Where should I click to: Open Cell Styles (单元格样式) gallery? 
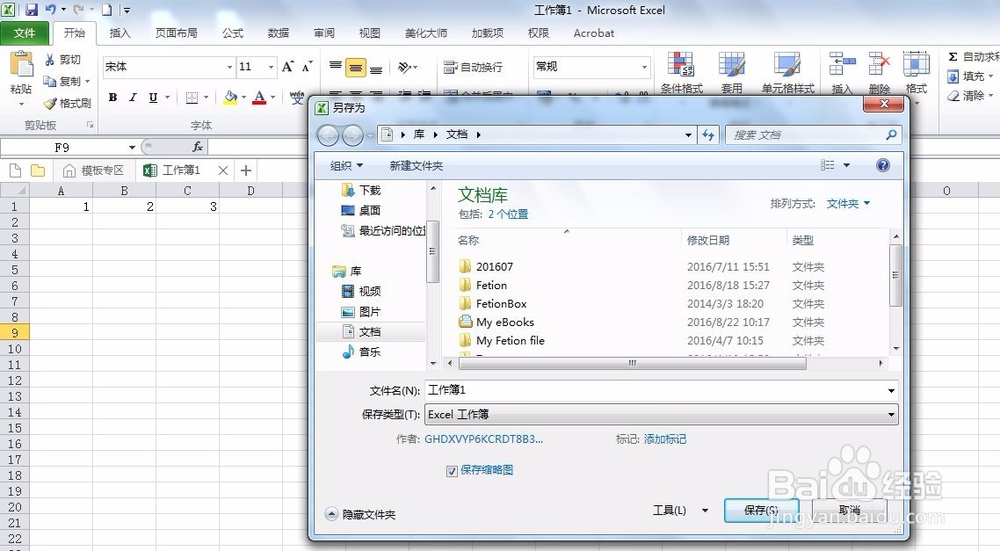click(x=788, y=72)
